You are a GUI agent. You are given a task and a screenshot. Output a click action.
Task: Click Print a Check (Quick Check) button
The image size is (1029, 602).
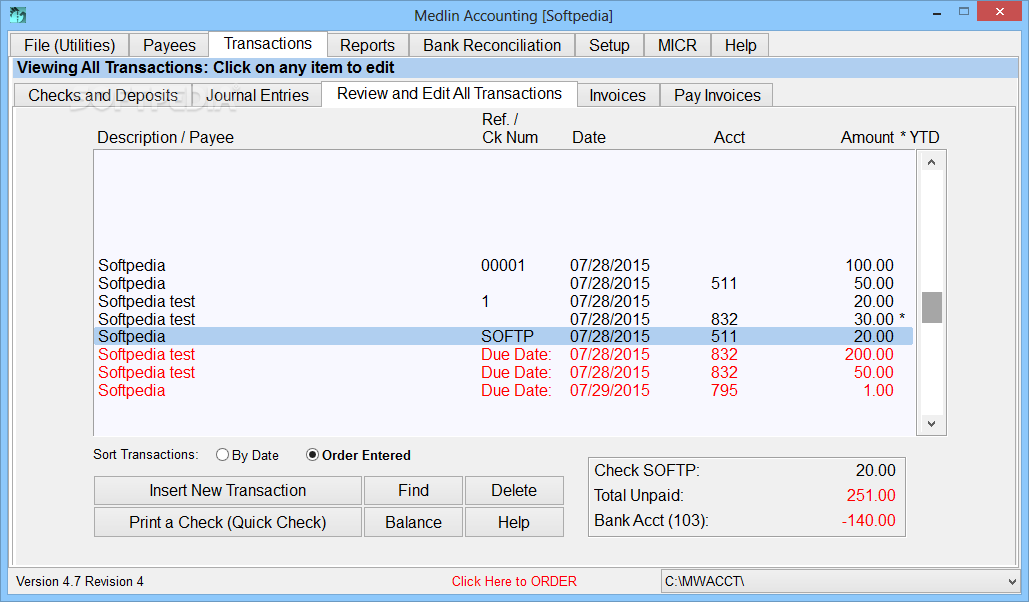pyautogui.click(x=228, y=522)
